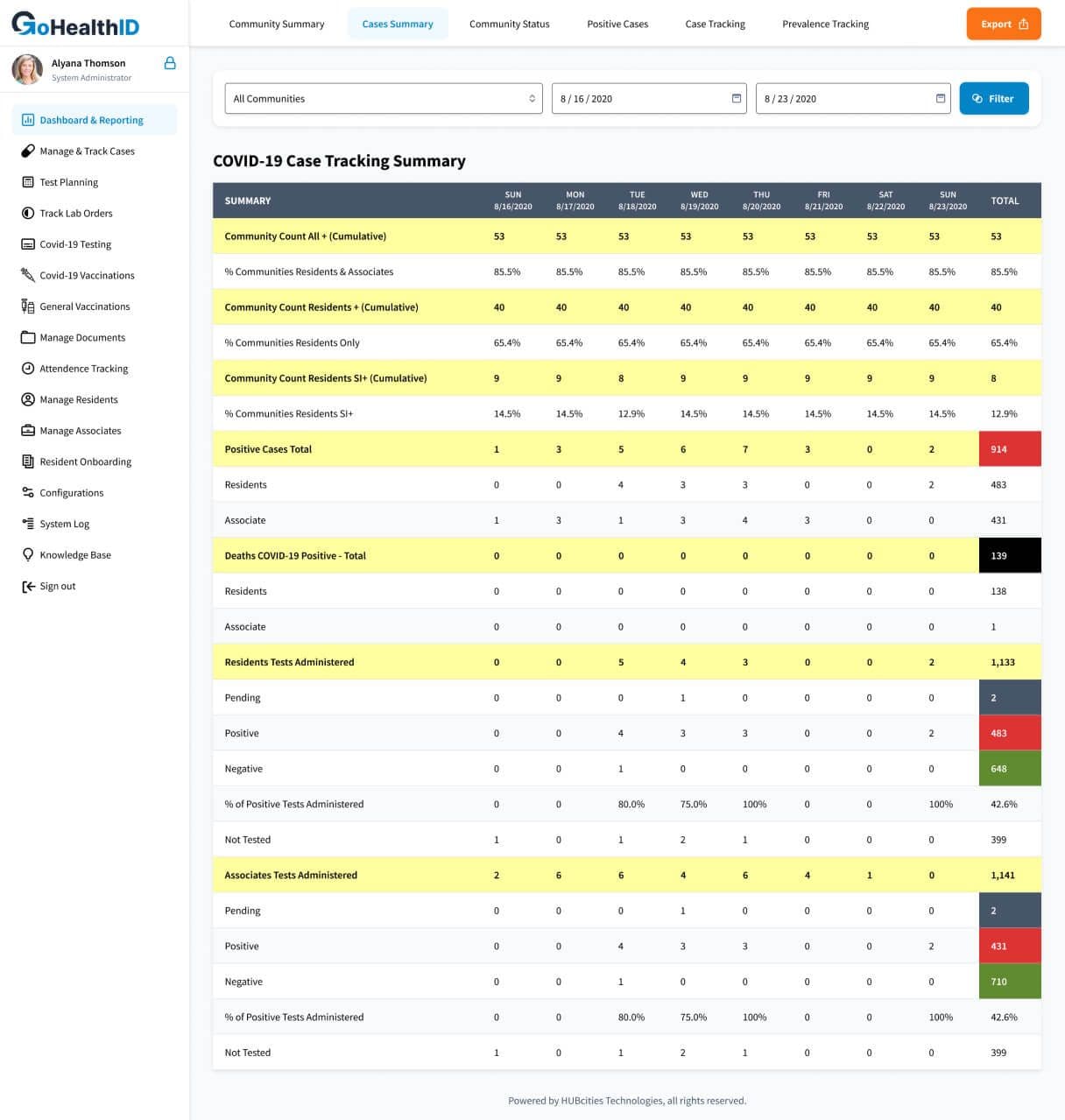Click the Sign out arrow icon
Screen dimensions: 1065x1120
coord(28,586)
